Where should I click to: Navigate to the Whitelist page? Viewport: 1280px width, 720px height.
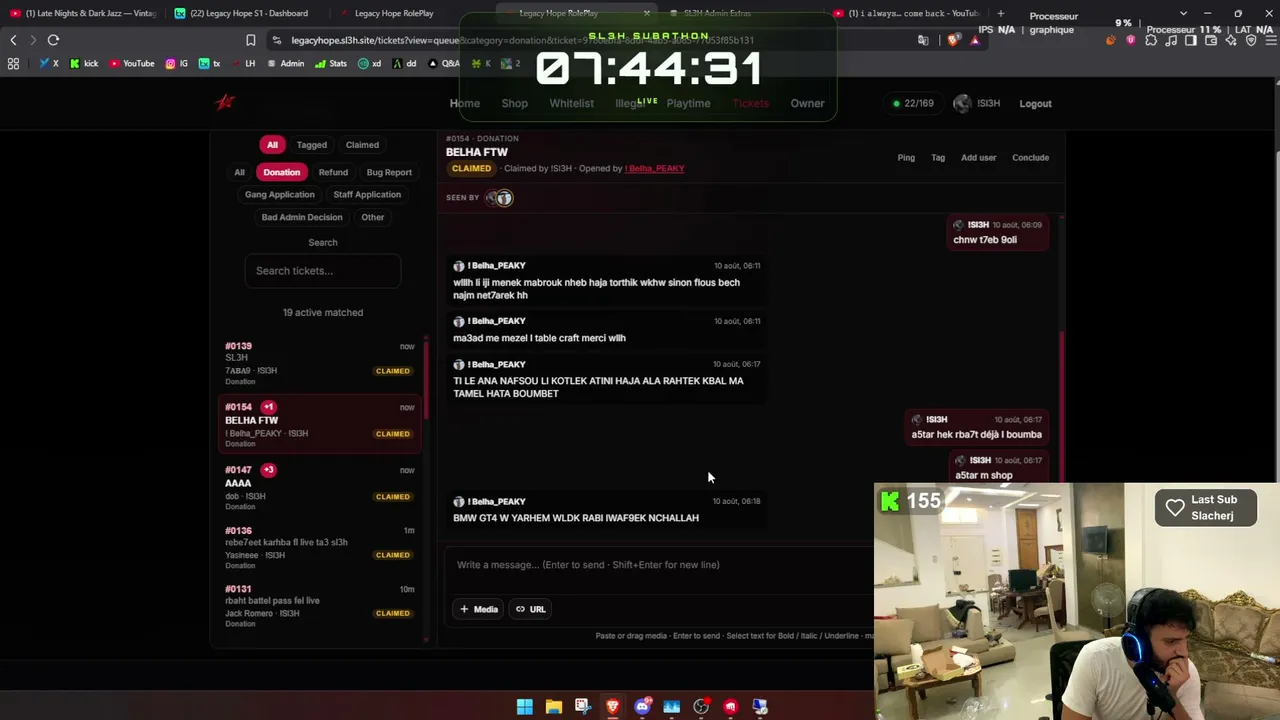coord(571,103)
